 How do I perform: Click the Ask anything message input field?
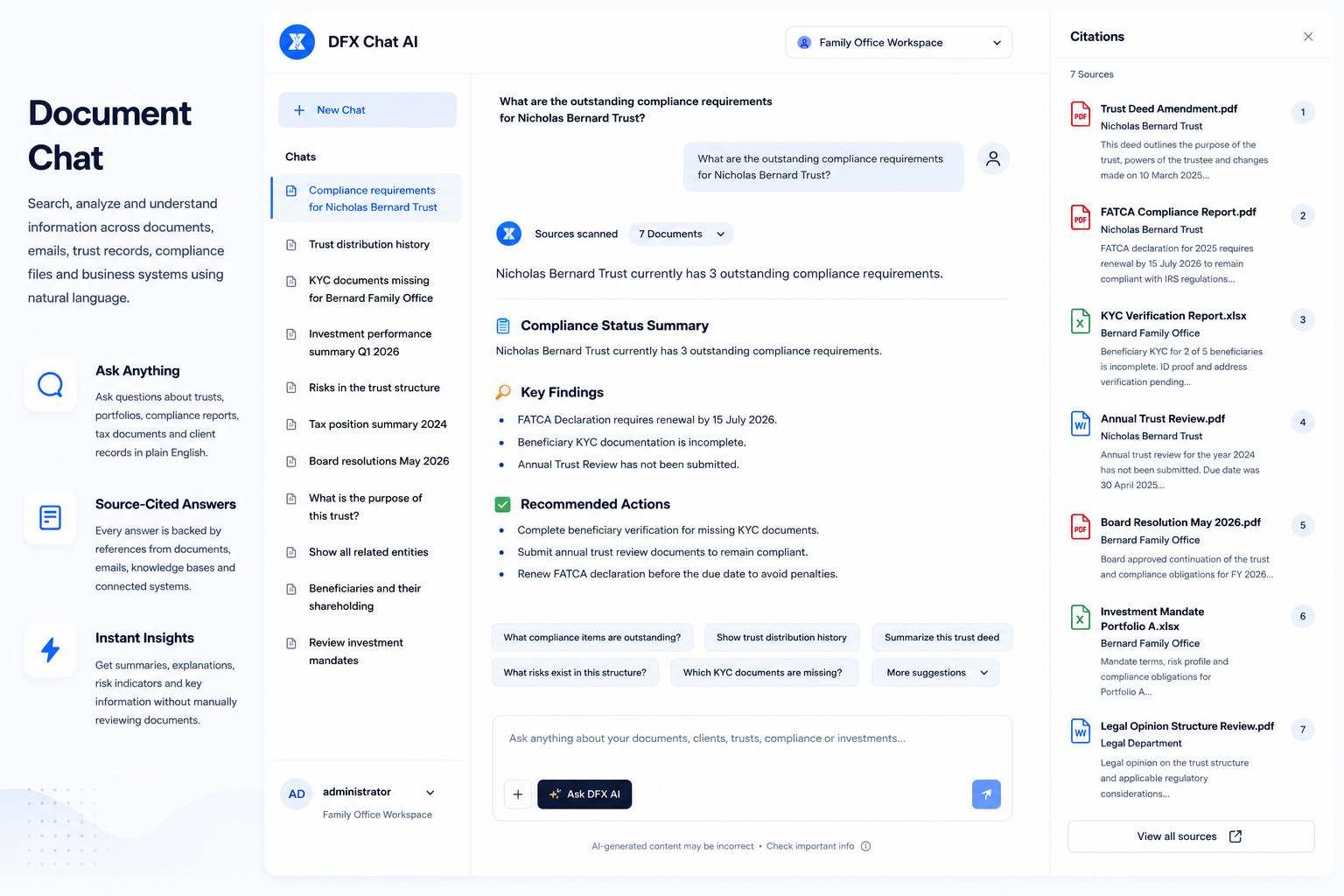coord(752,738)
